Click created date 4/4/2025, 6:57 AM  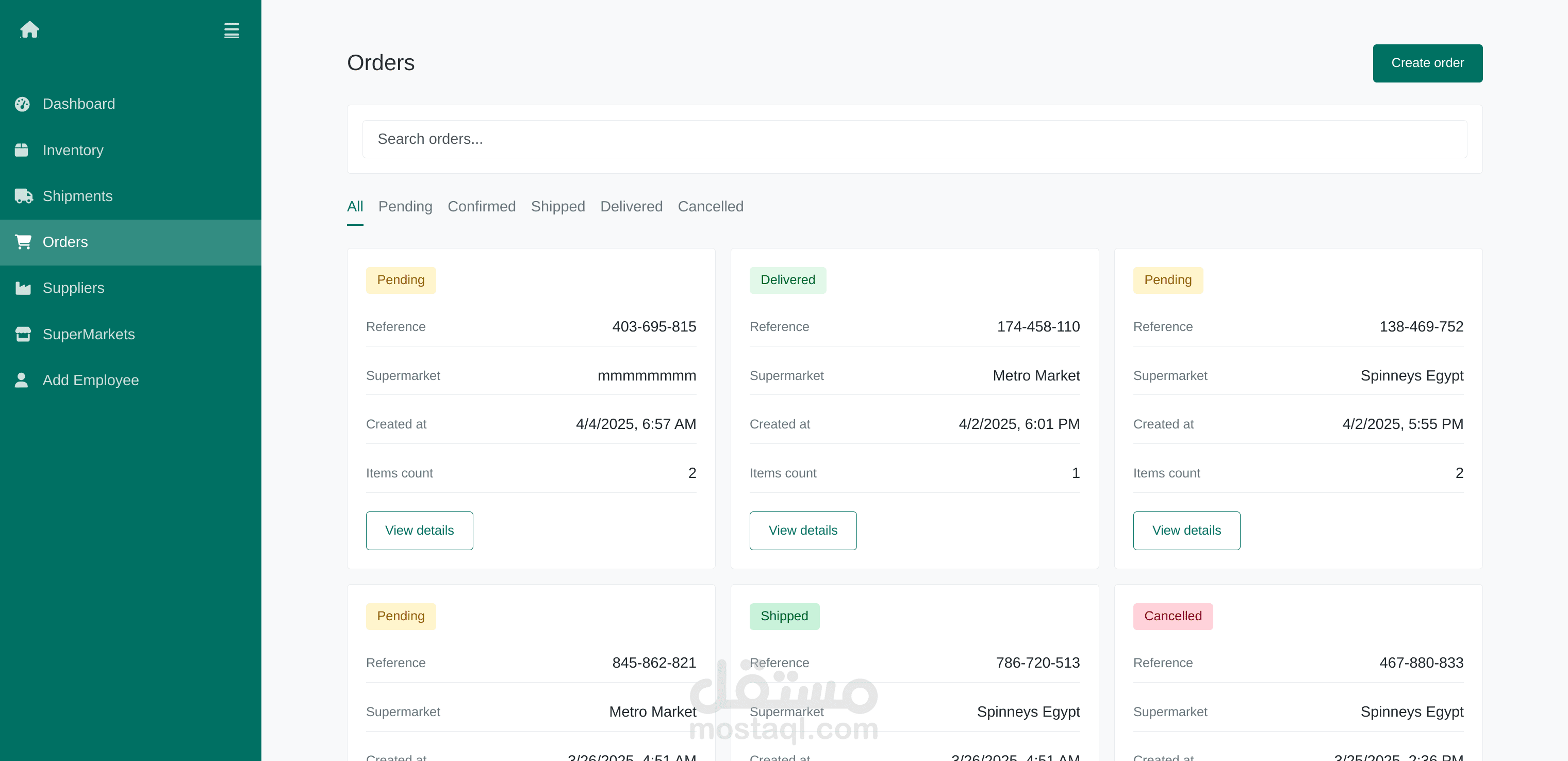(x=635, y=424)
